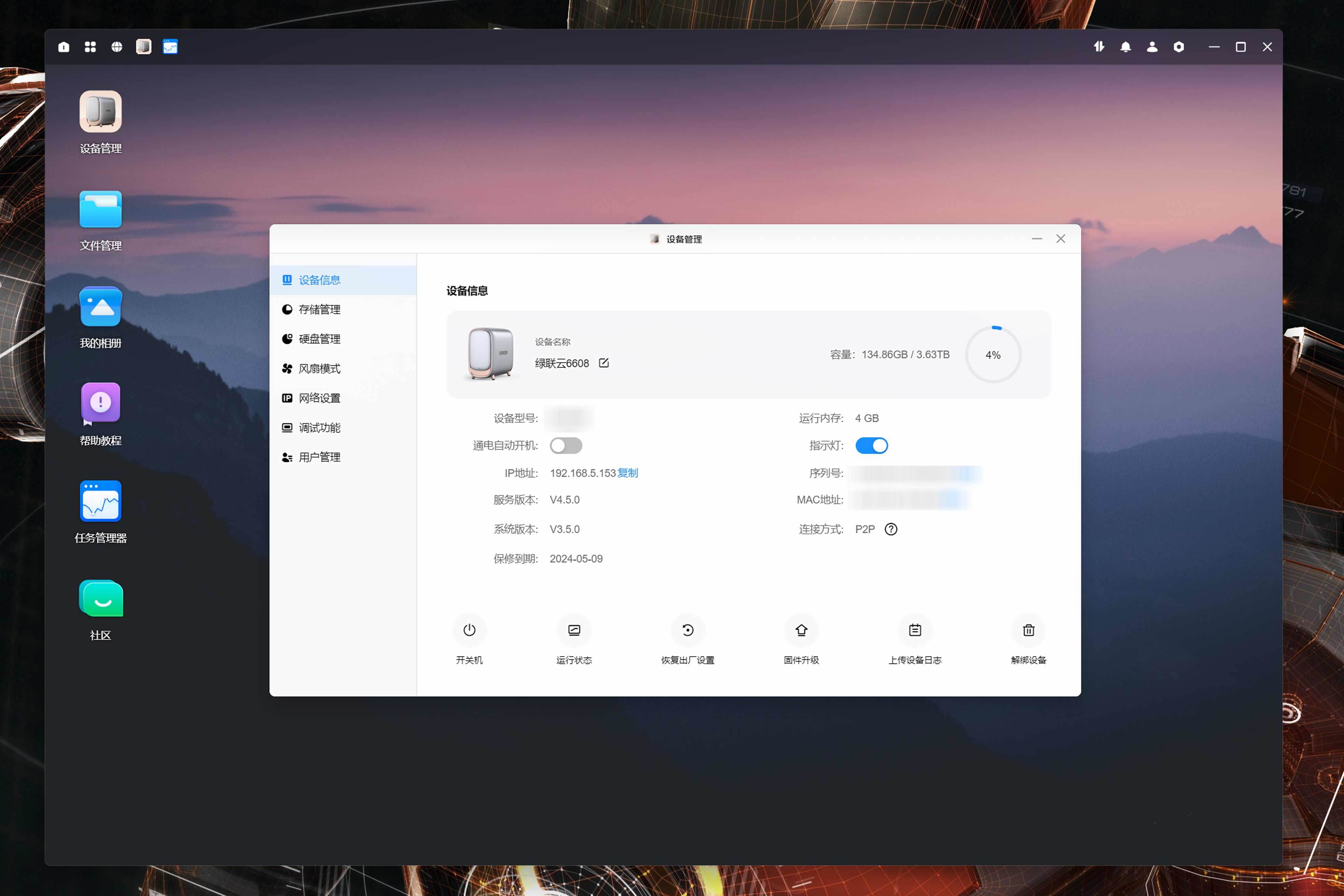Click the upload device log icon

coord(915,630)
